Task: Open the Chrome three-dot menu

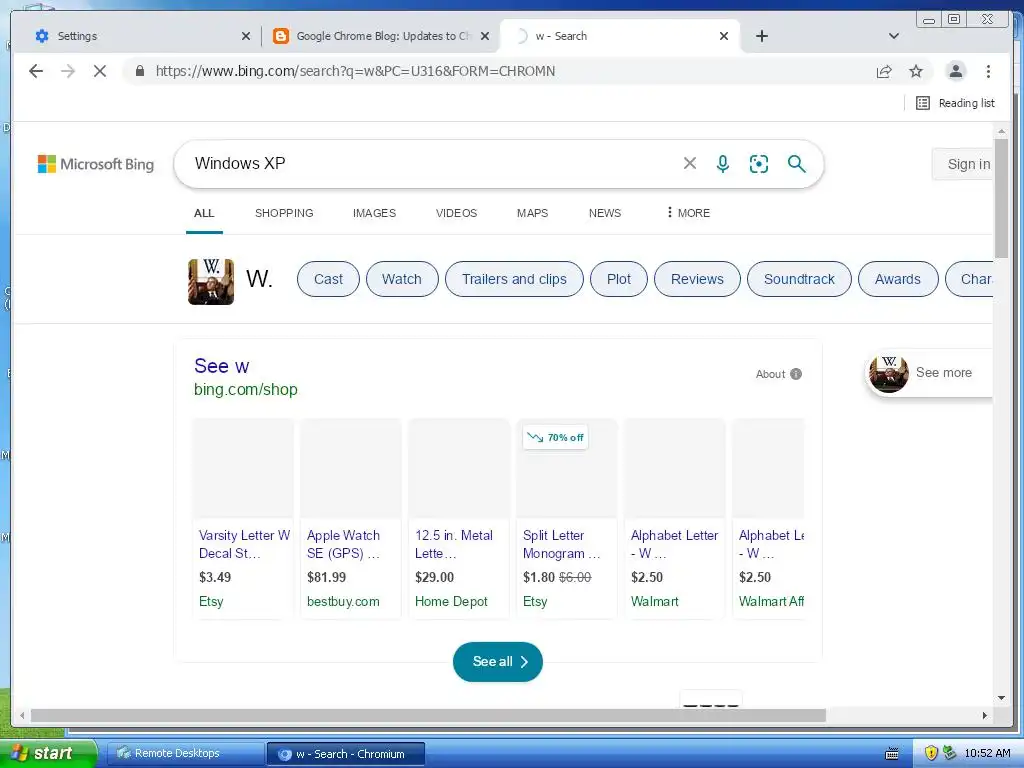Action: tap(988, 71)
